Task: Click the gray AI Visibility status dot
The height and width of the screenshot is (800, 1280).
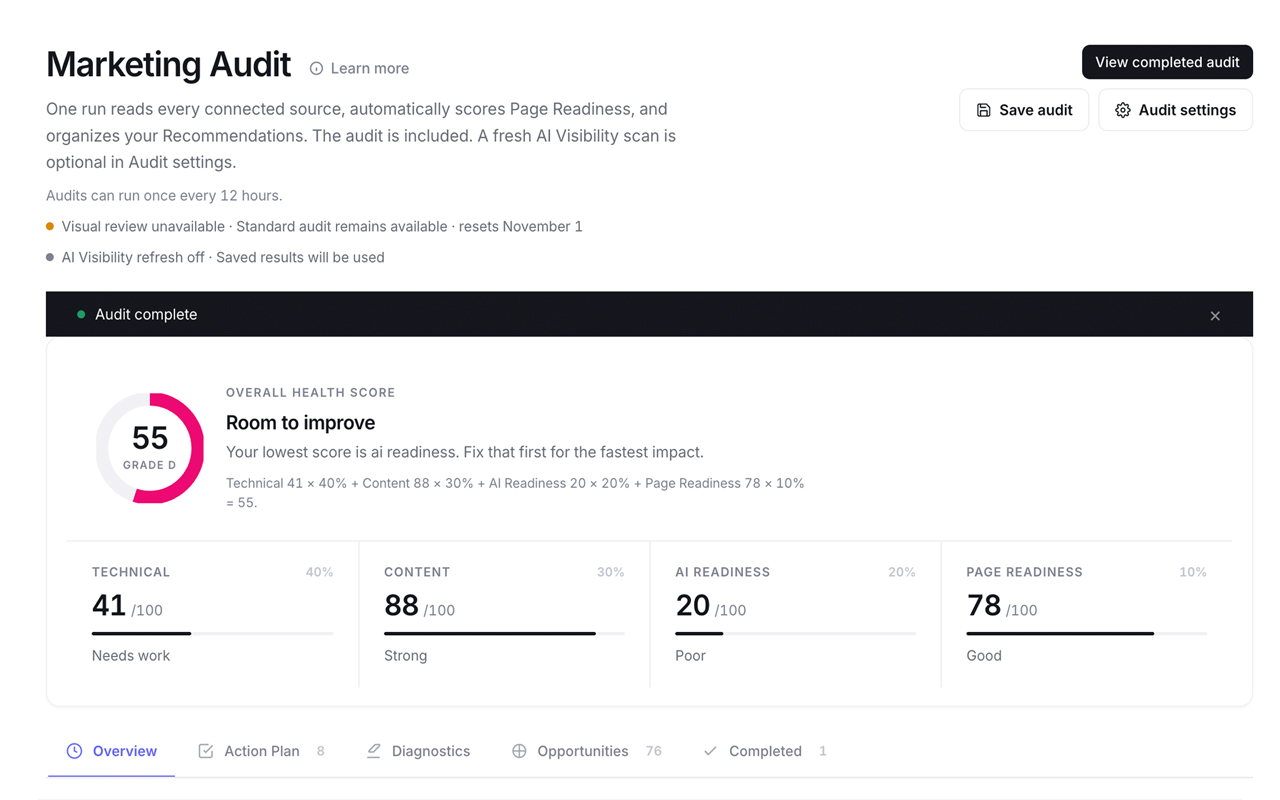Action: click(50, 258)
